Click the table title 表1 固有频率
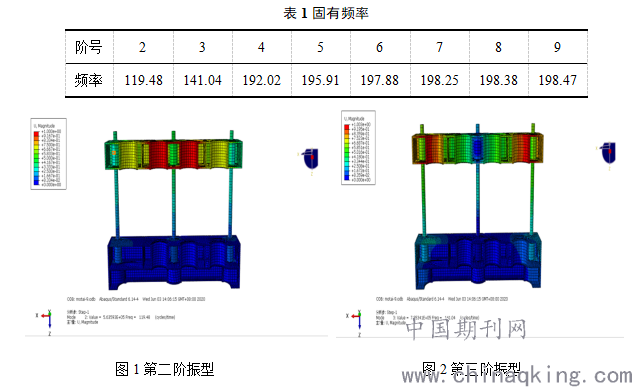This screenshot has width=632, height=387. [x=326, y=13]
